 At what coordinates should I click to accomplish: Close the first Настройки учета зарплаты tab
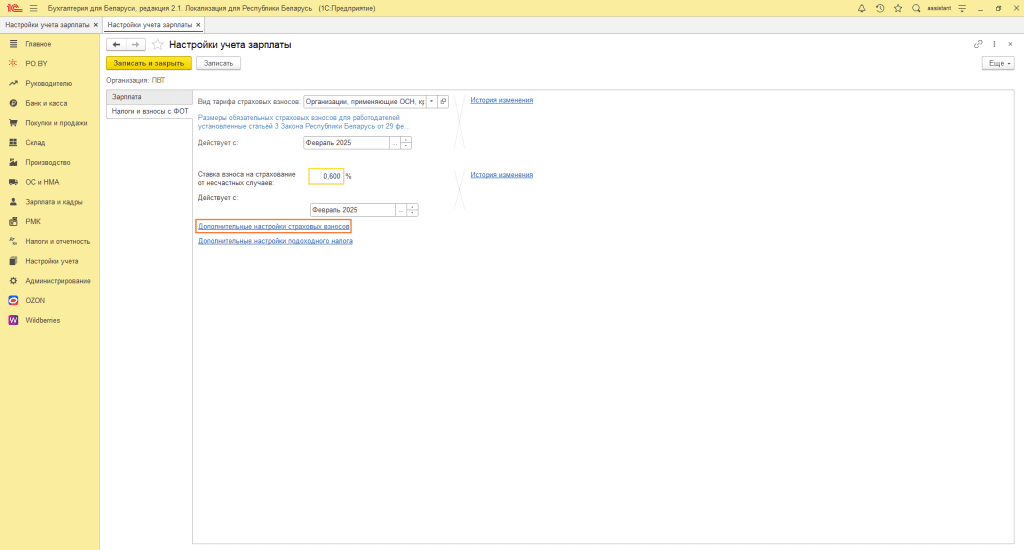click(x=96, y=25)
